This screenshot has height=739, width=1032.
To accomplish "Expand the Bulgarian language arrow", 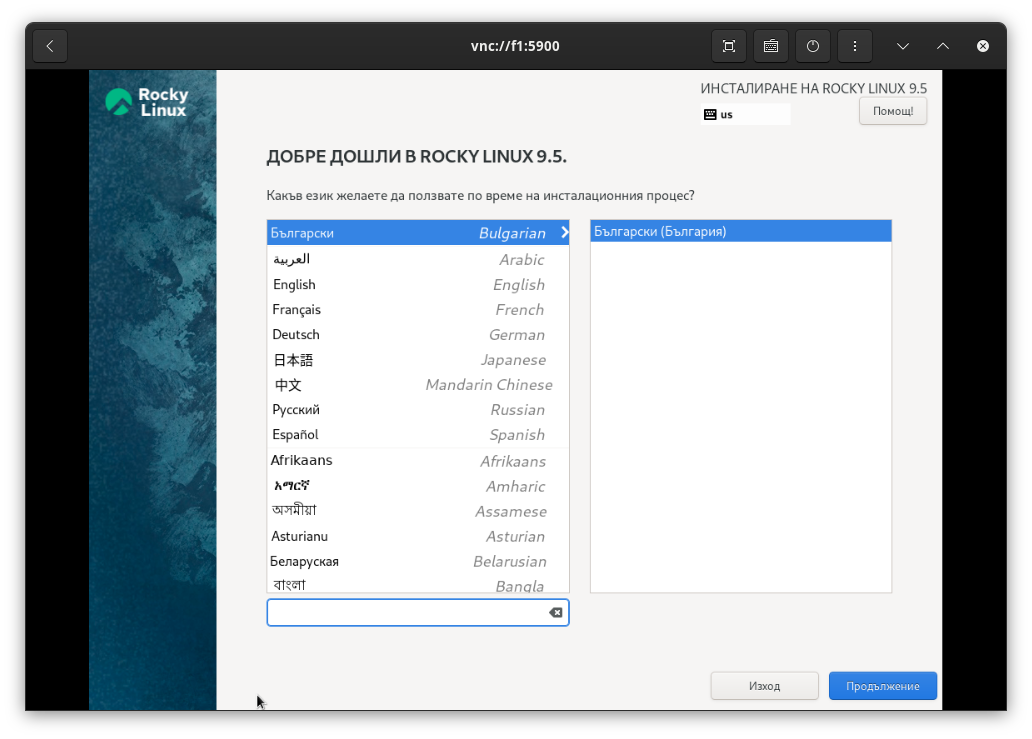I will point(564,233).
